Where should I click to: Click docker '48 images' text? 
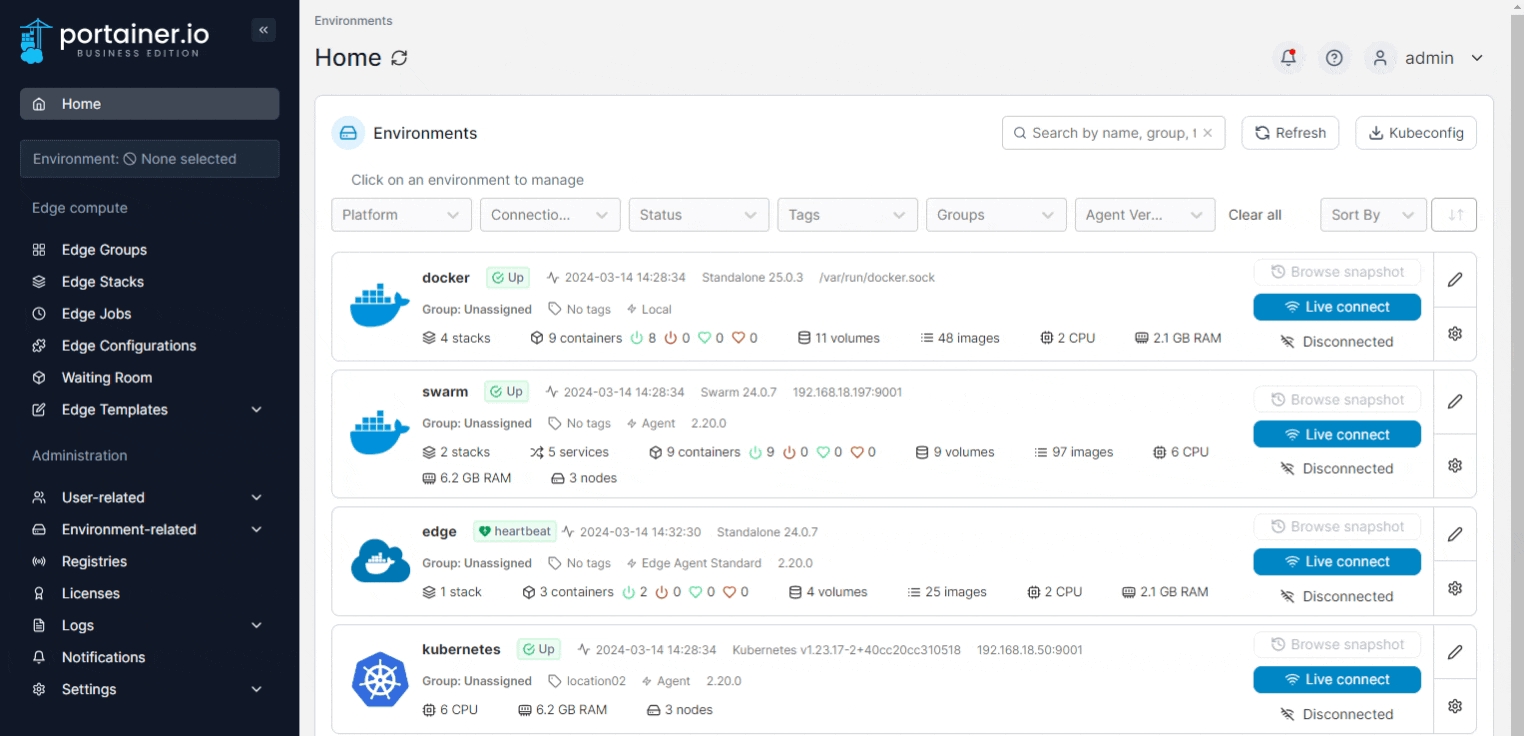[969, 339]
